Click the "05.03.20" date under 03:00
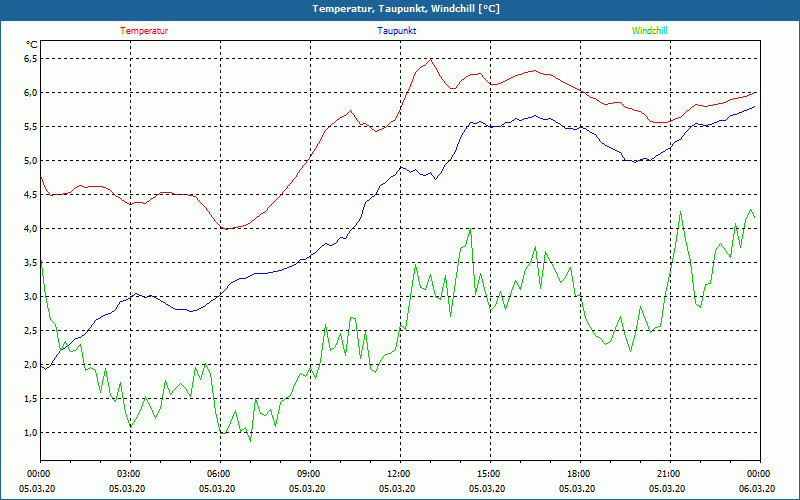 click(127, 488)
